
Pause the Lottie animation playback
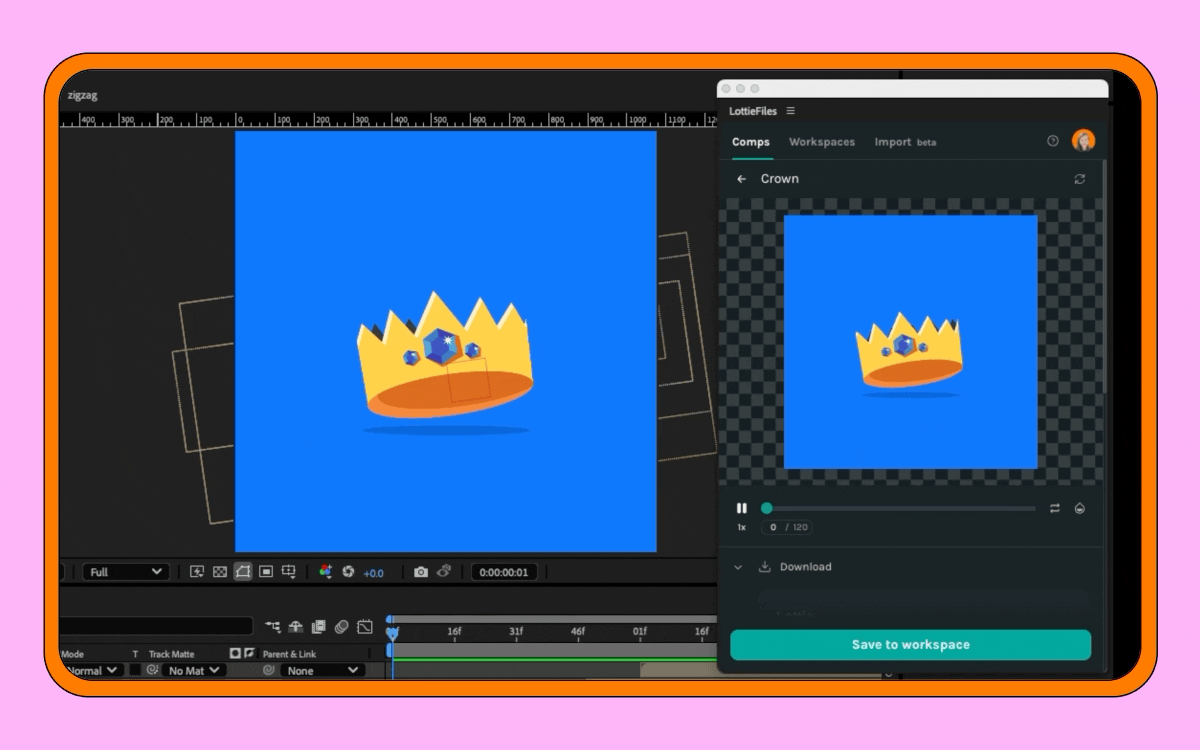741,508
